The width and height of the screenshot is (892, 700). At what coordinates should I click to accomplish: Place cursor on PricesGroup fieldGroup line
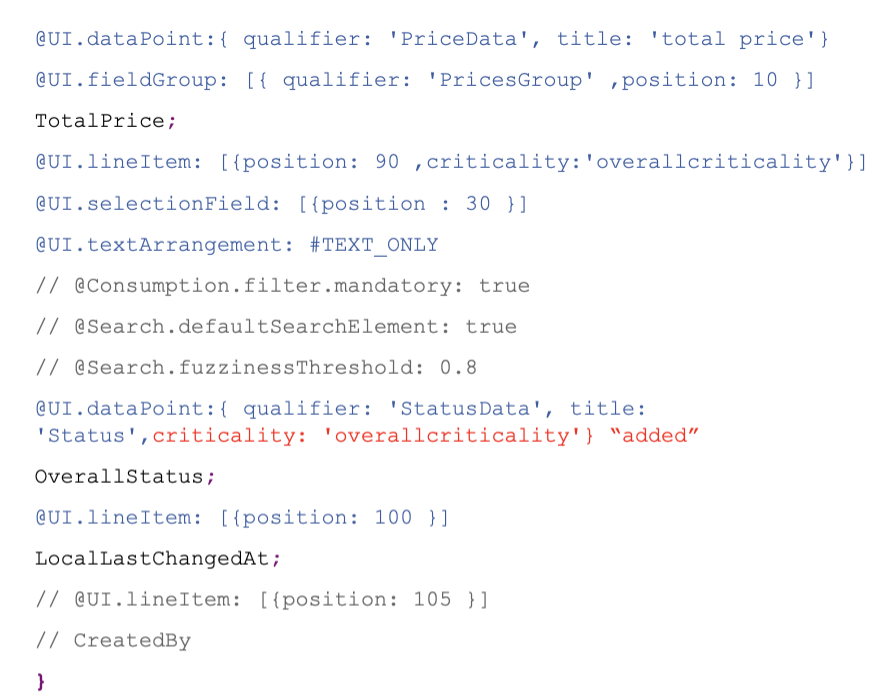[x=425, y=80]
